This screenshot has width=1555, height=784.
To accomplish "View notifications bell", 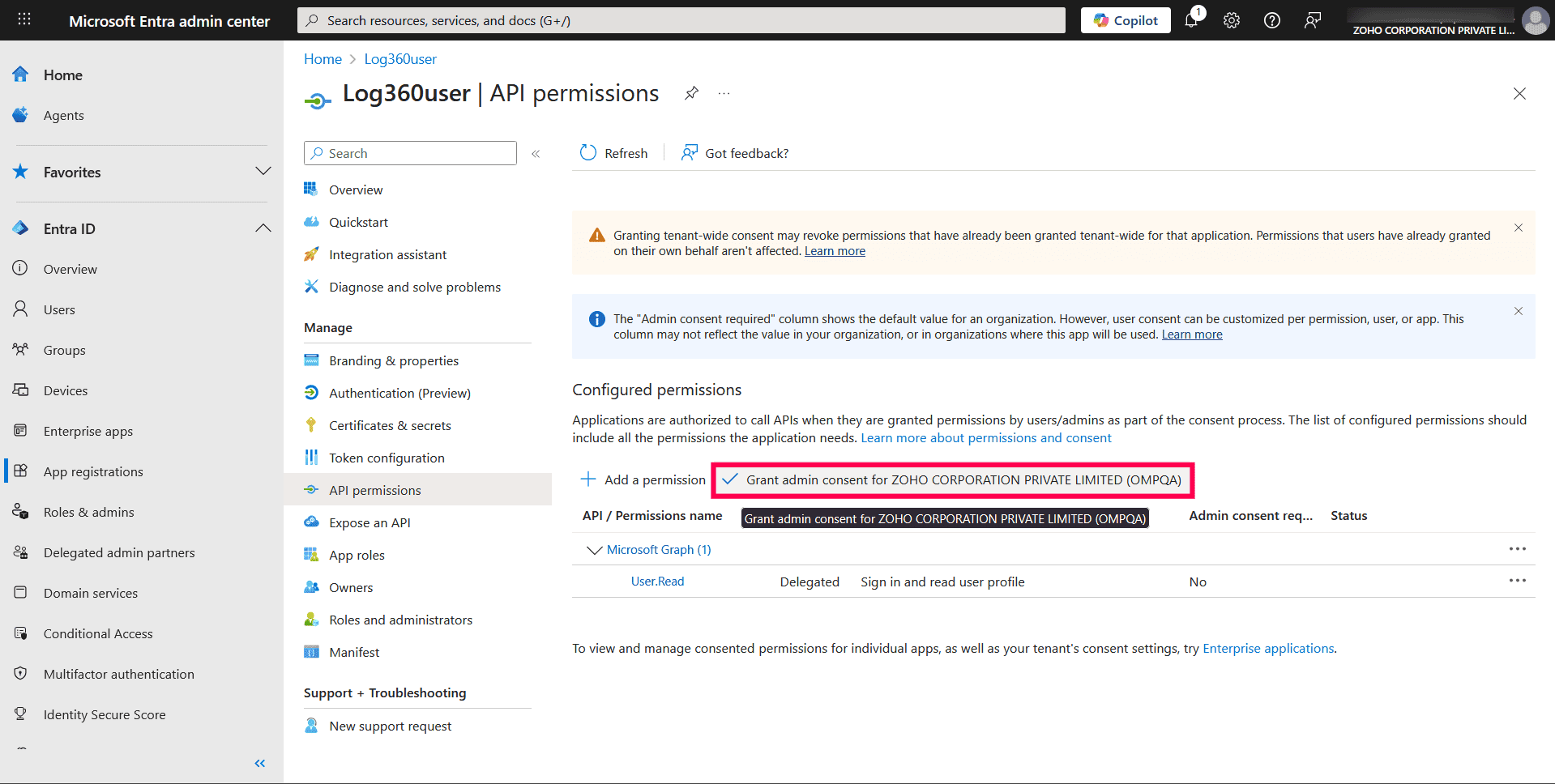I will [x=1191, y=20].
